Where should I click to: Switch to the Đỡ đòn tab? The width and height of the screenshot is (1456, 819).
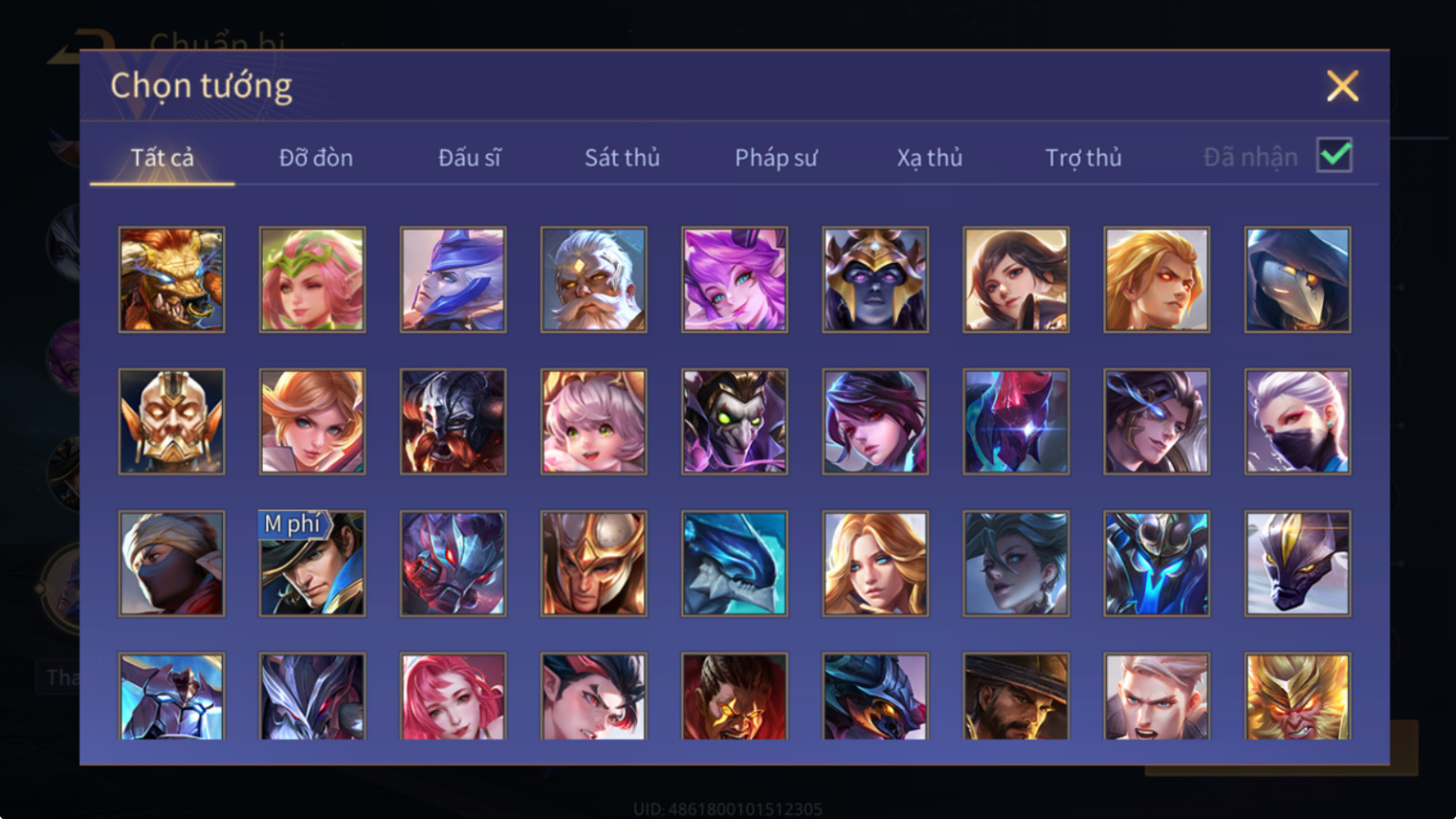point(316,158)
